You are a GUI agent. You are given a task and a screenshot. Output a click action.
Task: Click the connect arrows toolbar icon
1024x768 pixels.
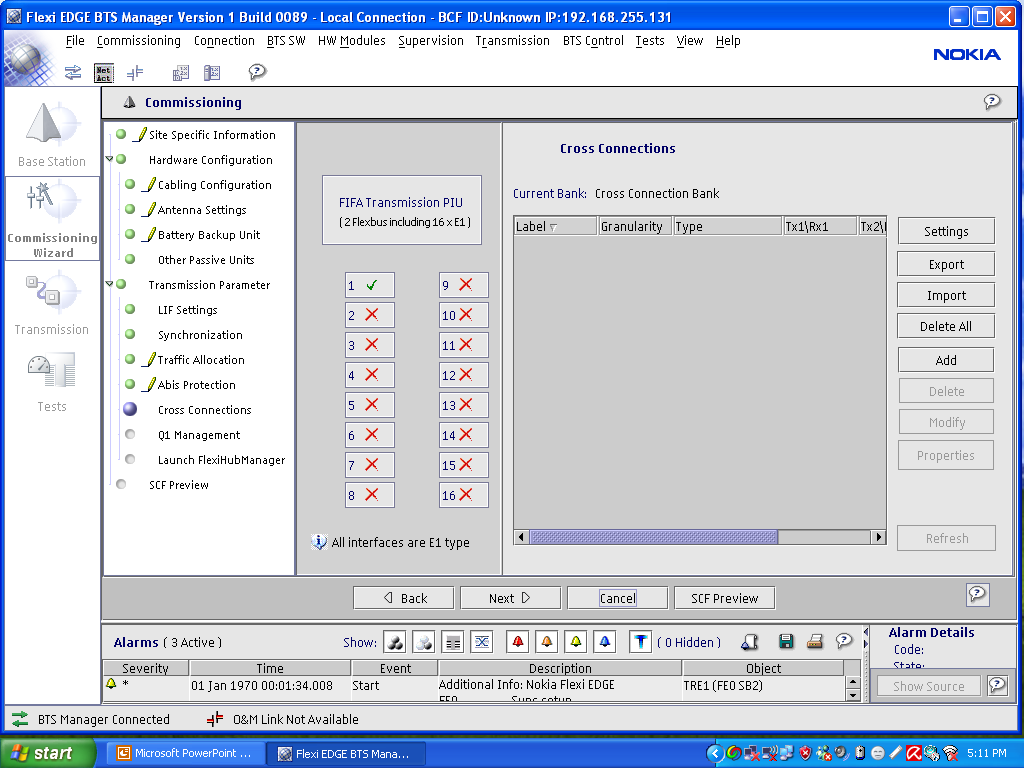[73, 72]
